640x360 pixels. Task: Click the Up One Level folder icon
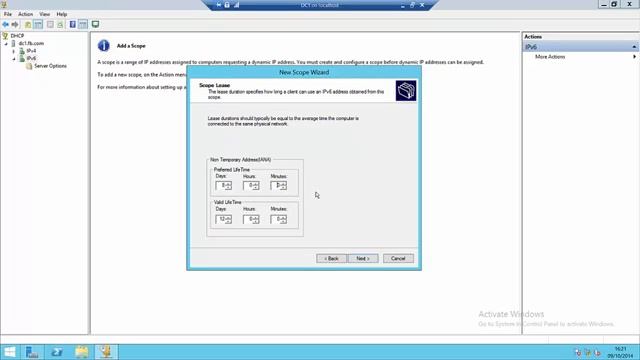point(28,24)
